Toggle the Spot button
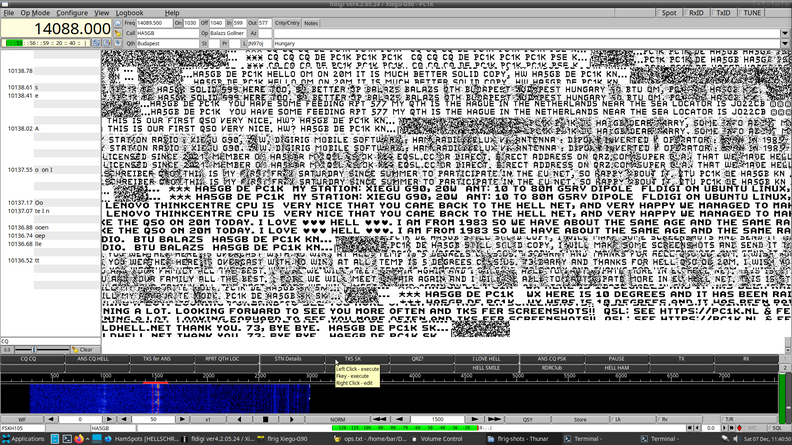 [x=669, y=13]
